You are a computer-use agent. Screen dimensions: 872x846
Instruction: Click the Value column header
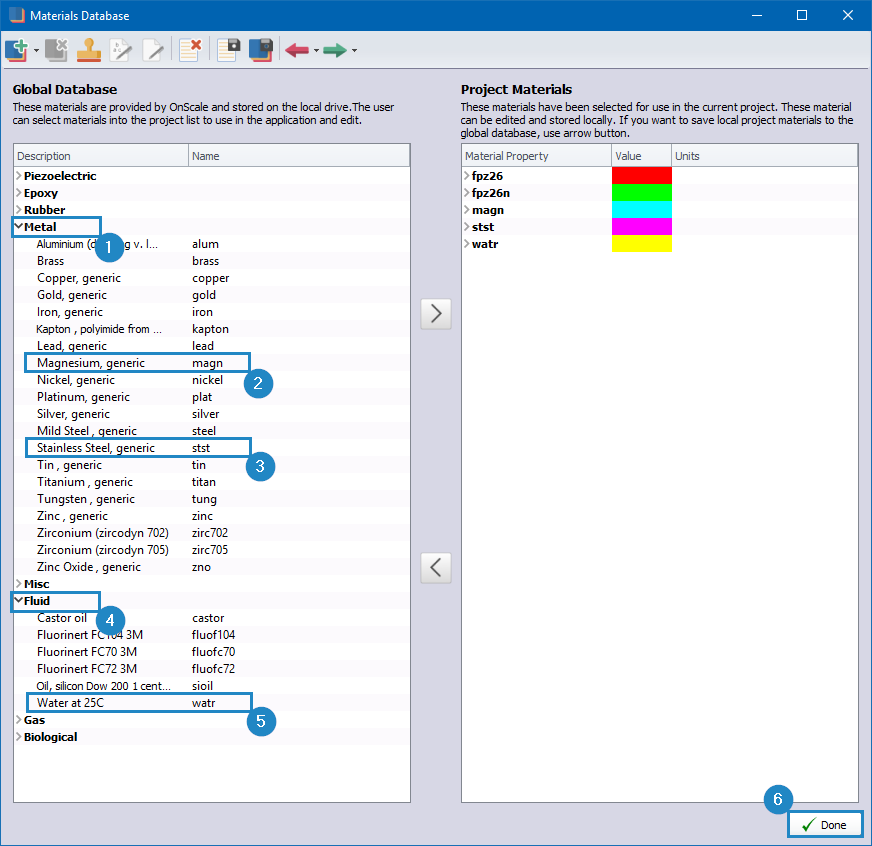[642, 156]
